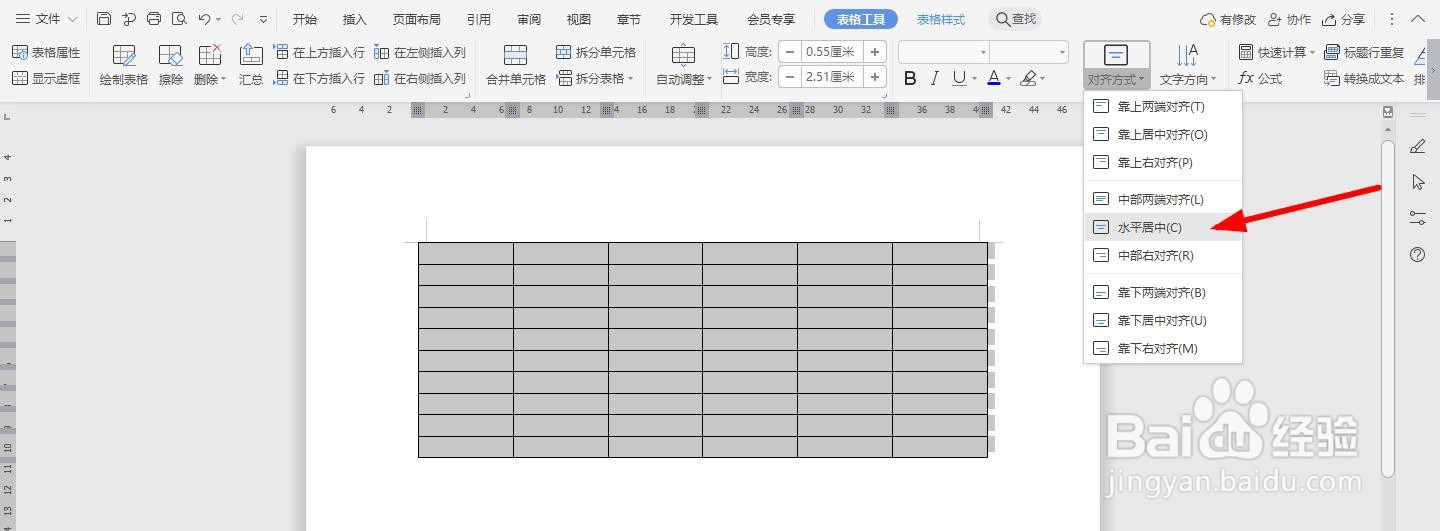Select the 绘制表格 draw table tool

[x=125, y=65]
